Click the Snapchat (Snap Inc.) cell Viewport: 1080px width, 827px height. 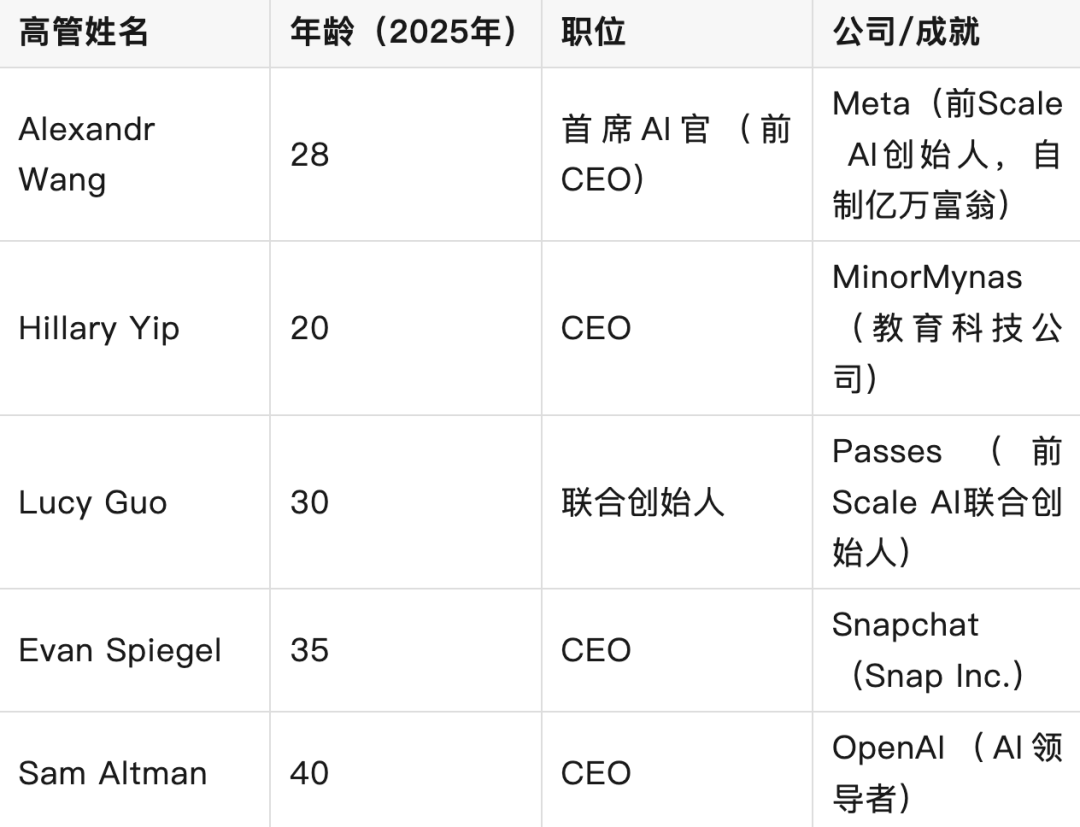930,650
